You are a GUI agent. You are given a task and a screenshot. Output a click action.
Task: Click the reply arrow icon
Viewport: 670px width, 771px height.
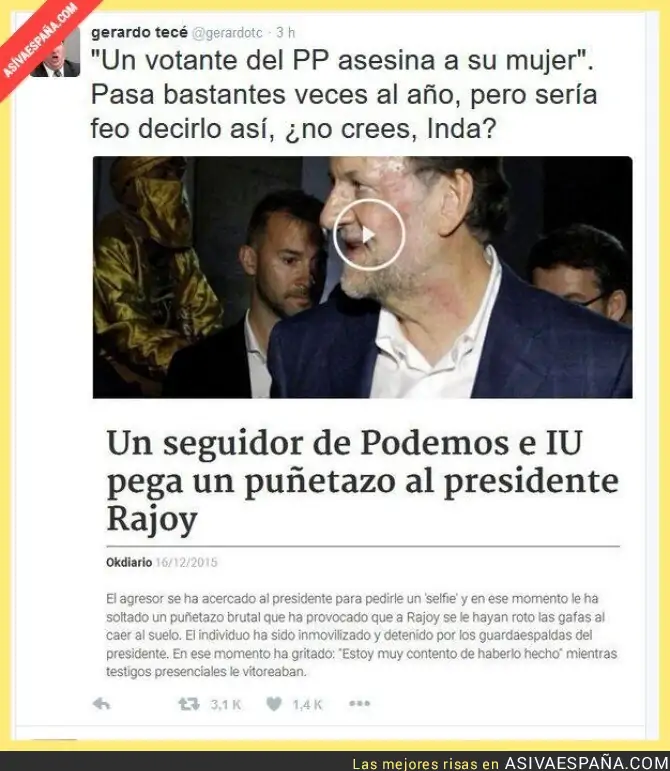click(x=101, y=704)
